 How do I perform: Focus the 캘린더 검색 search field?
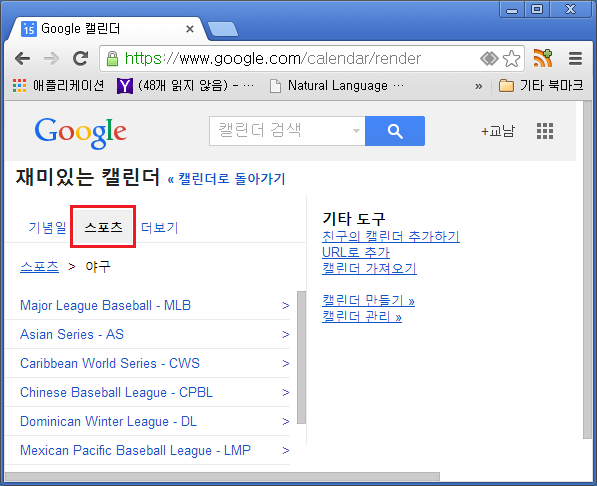pos(287,131)
